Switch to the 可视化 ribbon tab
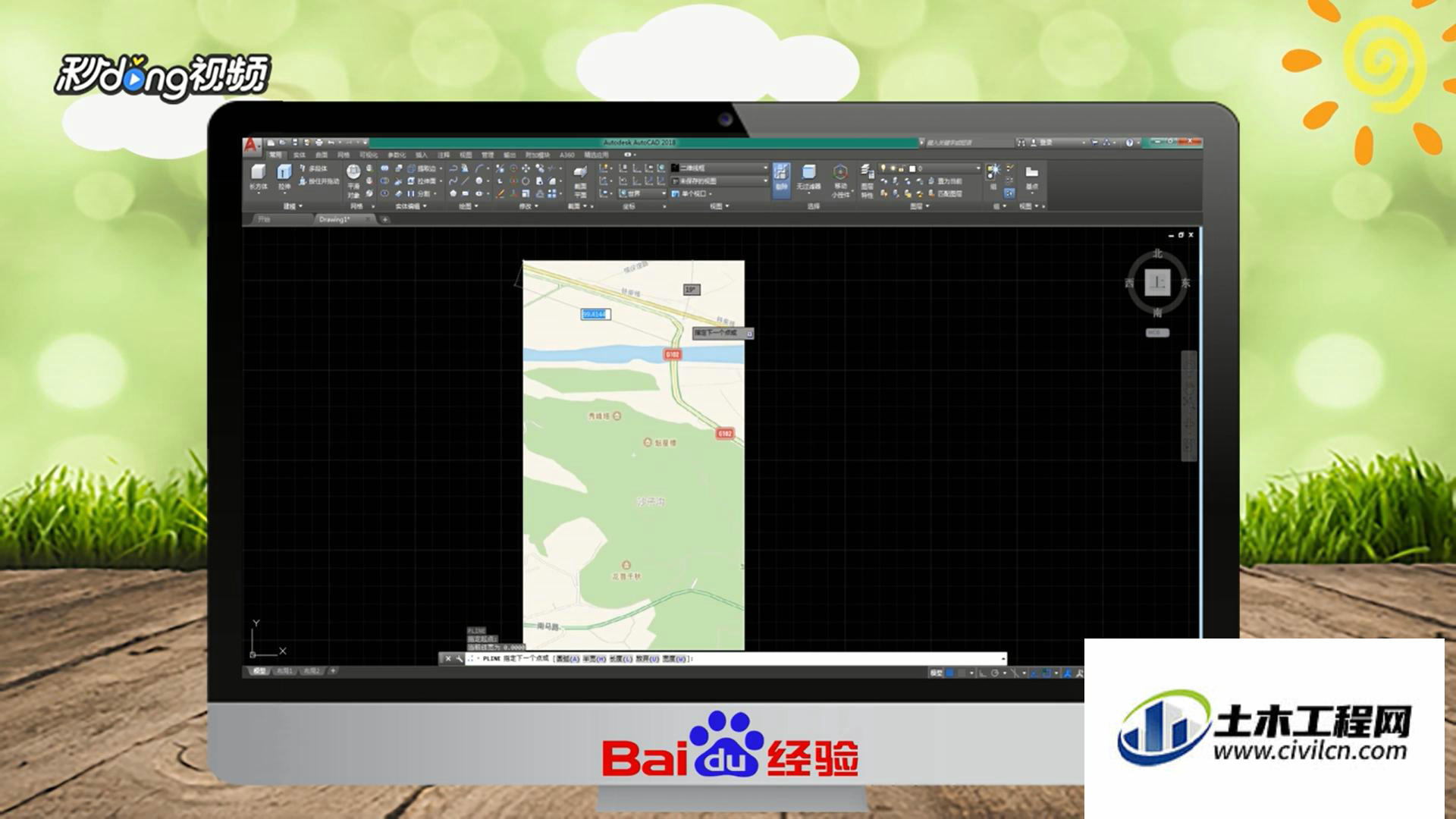Viewport: 1456px width, 819px height. tap(369, 155)
